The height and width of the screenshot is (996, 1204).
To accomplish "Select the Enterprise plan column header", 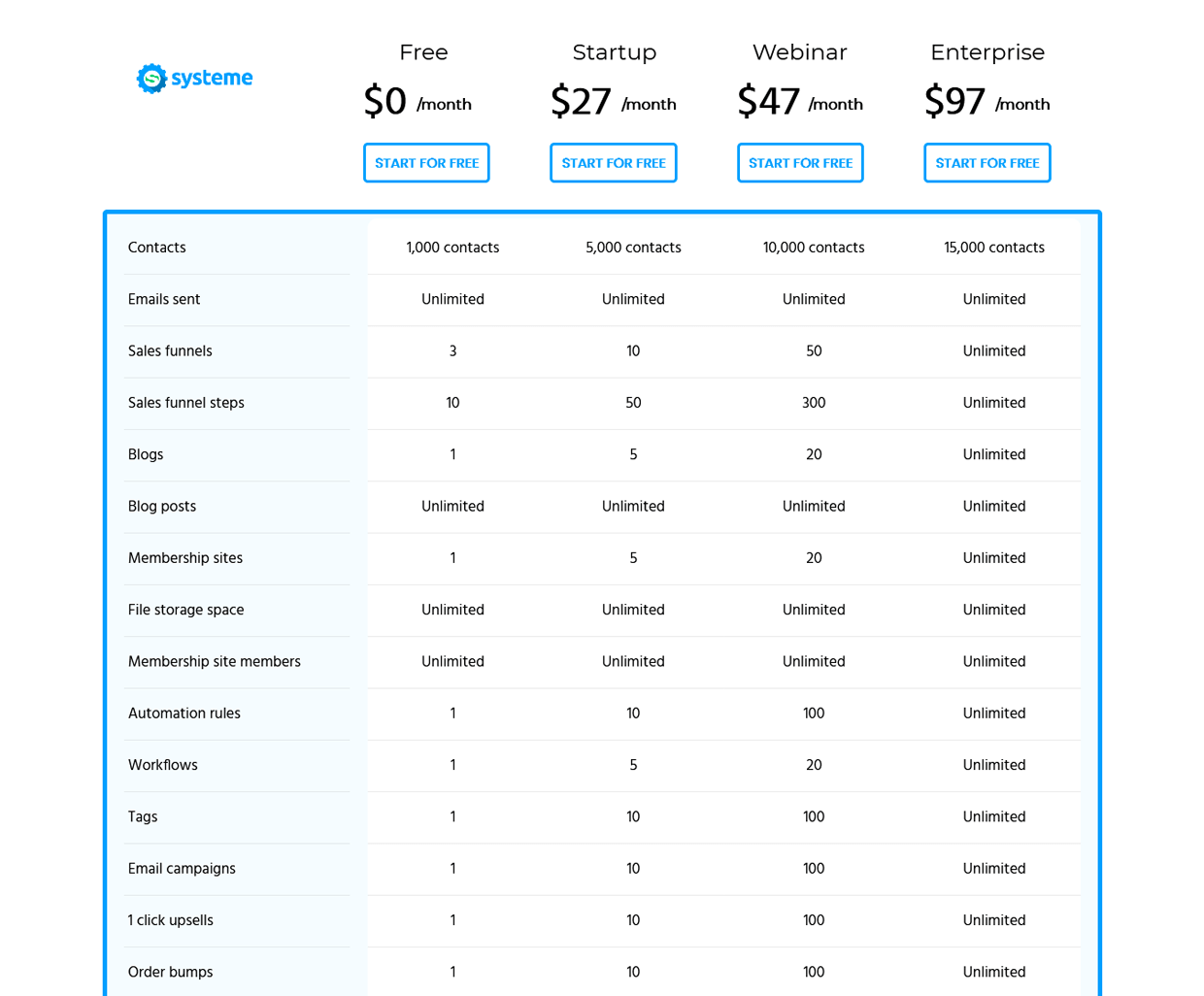I will [x=987, y=52].
